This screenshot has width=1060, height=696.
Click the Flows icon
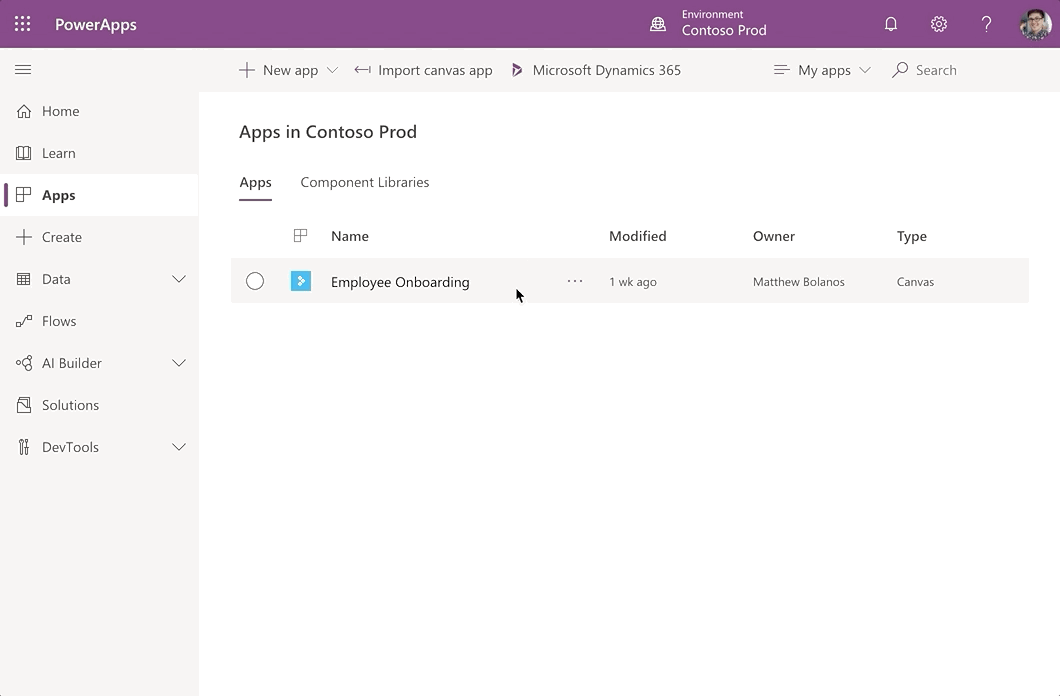24,321
